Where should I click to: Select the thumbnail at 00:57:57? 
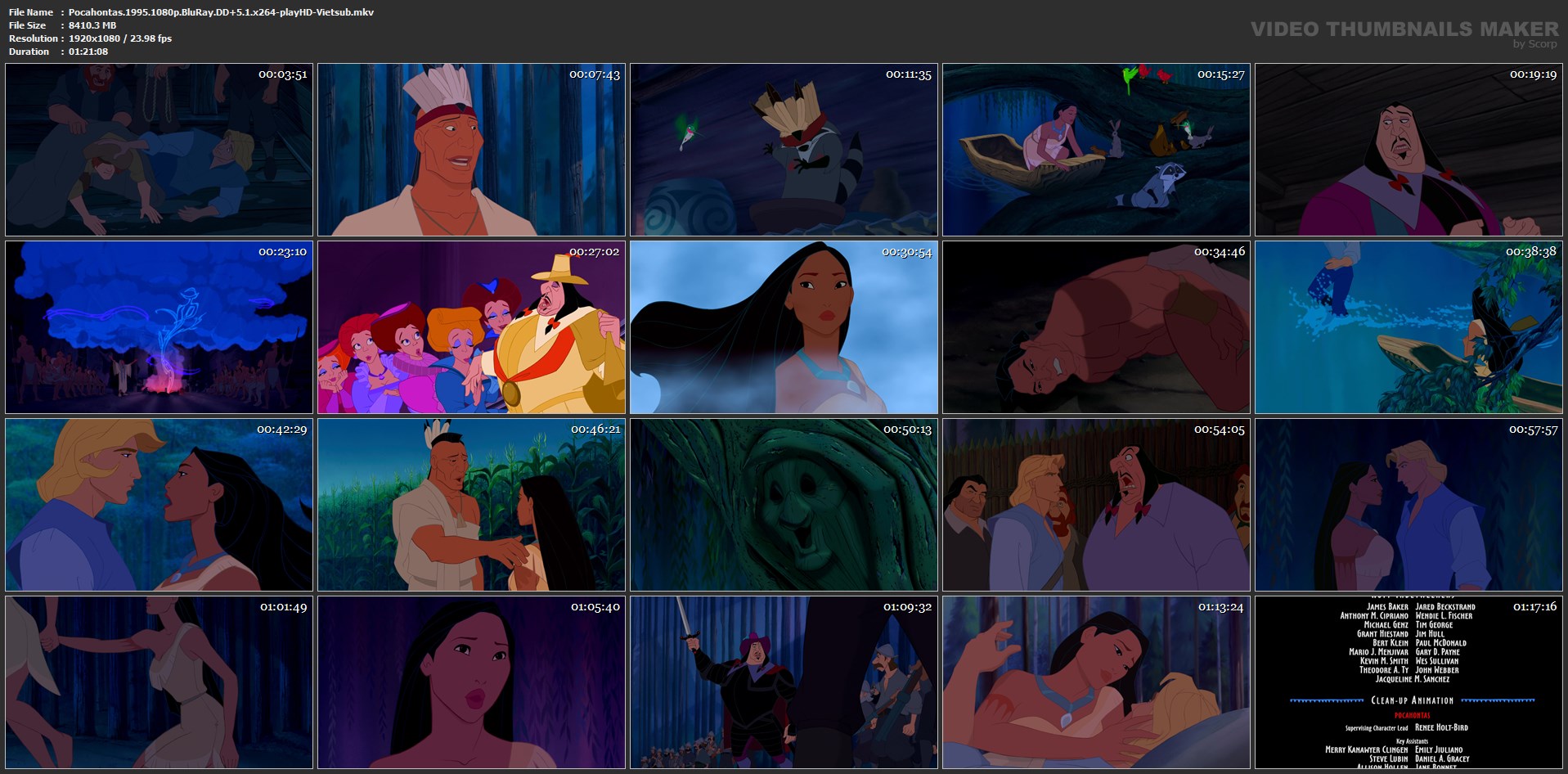pyautogui.click(x=1409, y=505)
